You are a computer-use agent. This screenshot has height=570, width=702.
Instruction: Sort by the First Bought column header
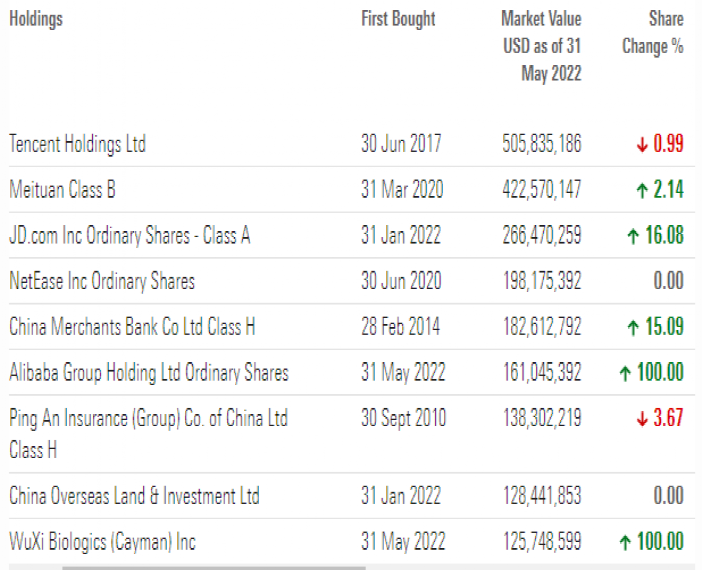coord(398,19)
